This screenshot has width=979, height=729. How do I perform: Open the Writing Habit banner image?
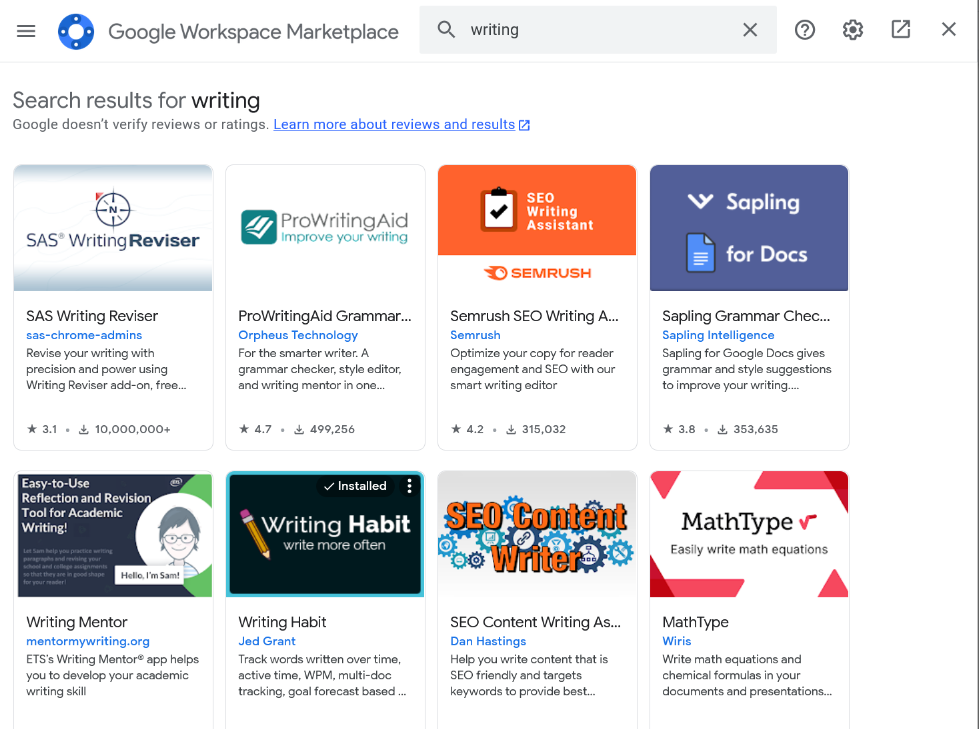[325, 534]
